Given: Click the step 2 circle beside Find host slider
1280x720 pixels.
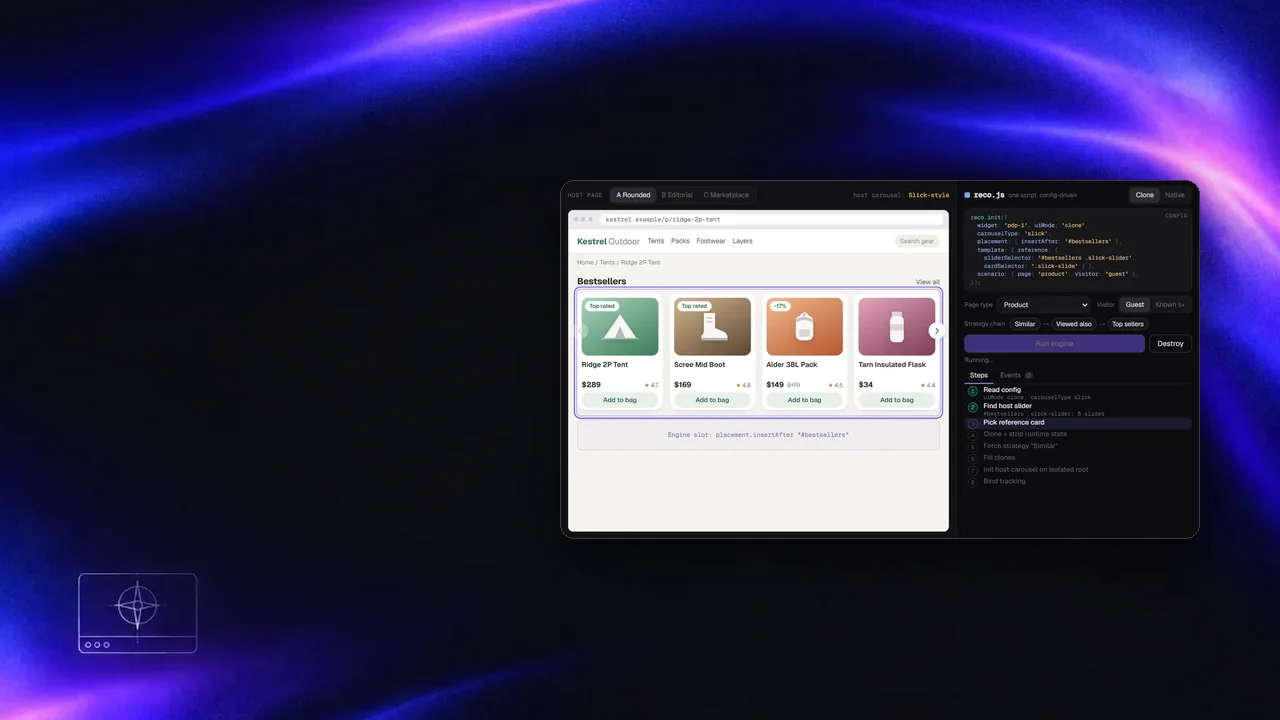Looking at the screenshot, I should tap(973, 407).
